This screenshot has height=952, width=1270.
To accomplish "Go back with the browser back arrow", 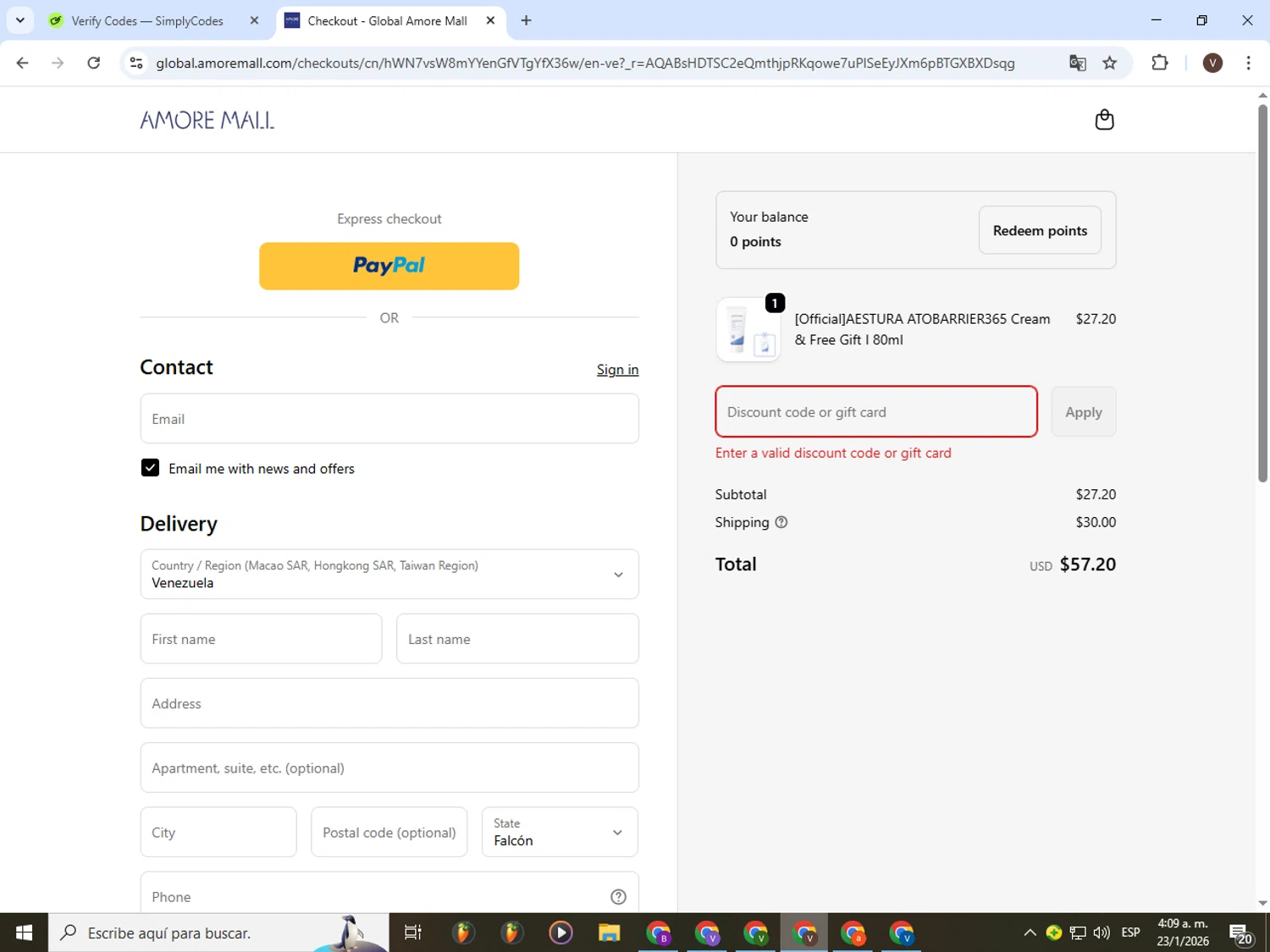I will tap(23, 63).
